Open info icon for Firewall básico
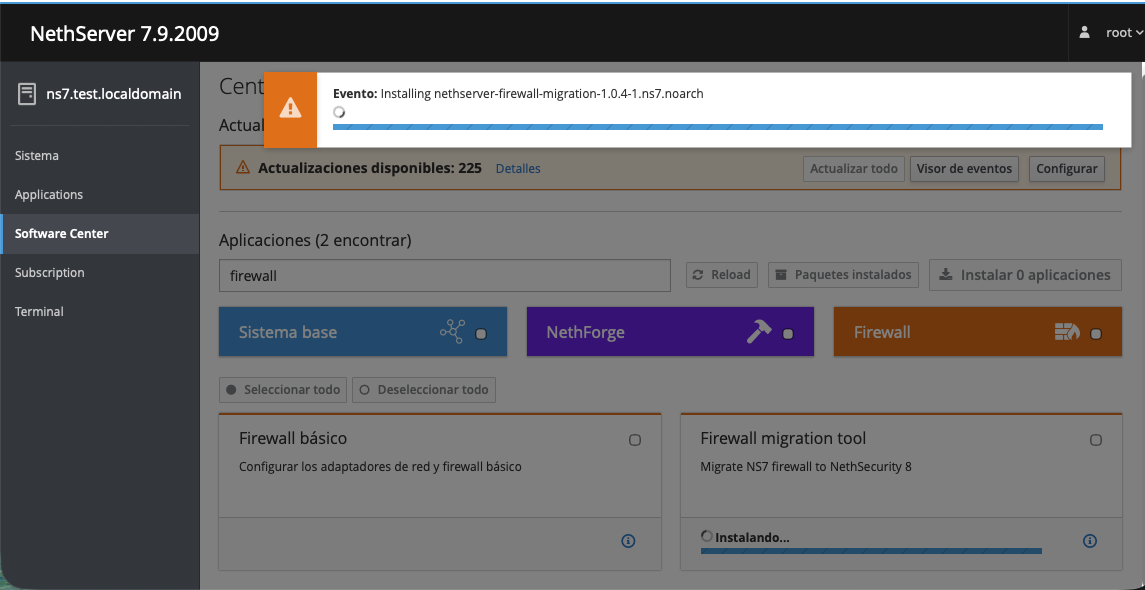This screenshot has height=590, width=1145. (628, 541)
